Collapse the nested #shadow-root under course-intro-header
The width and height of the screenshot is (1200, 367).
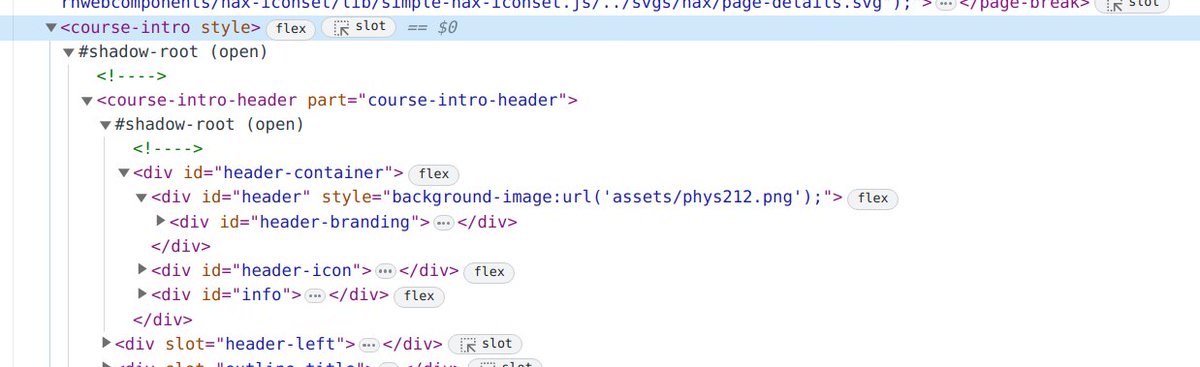[105, 125]
